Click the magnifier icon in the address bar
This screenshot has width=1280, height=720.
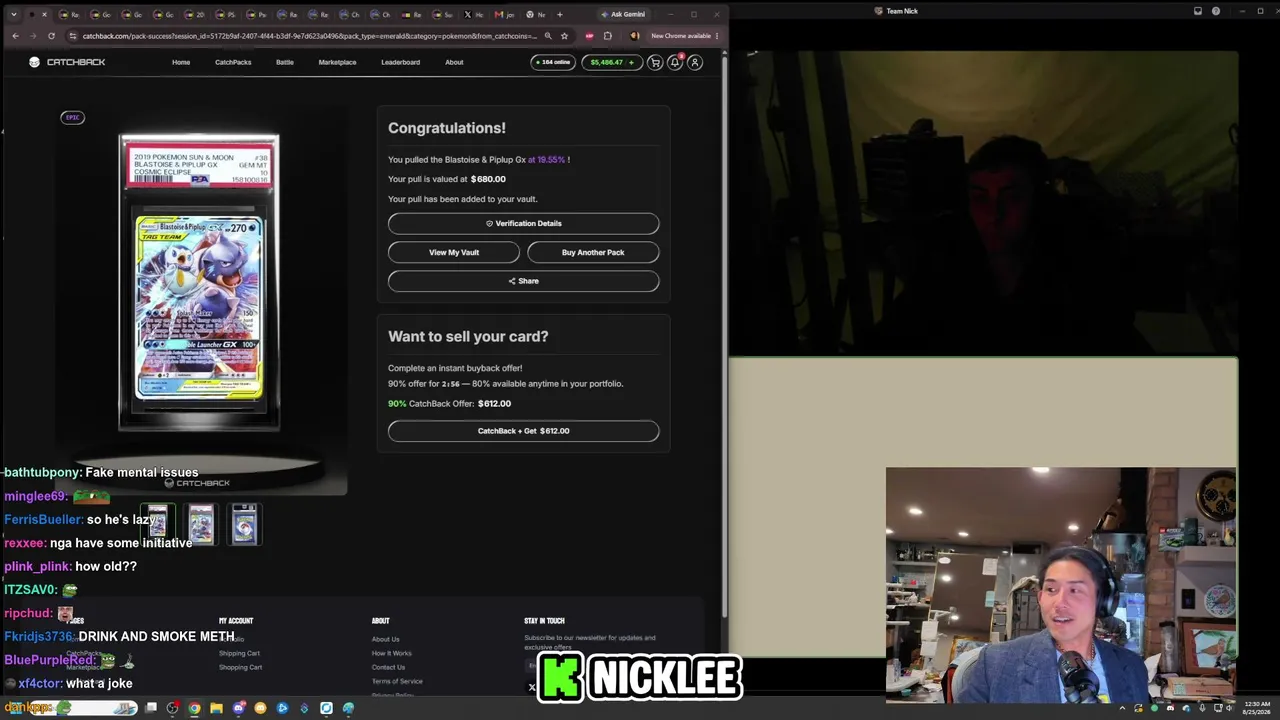[548, 36]
